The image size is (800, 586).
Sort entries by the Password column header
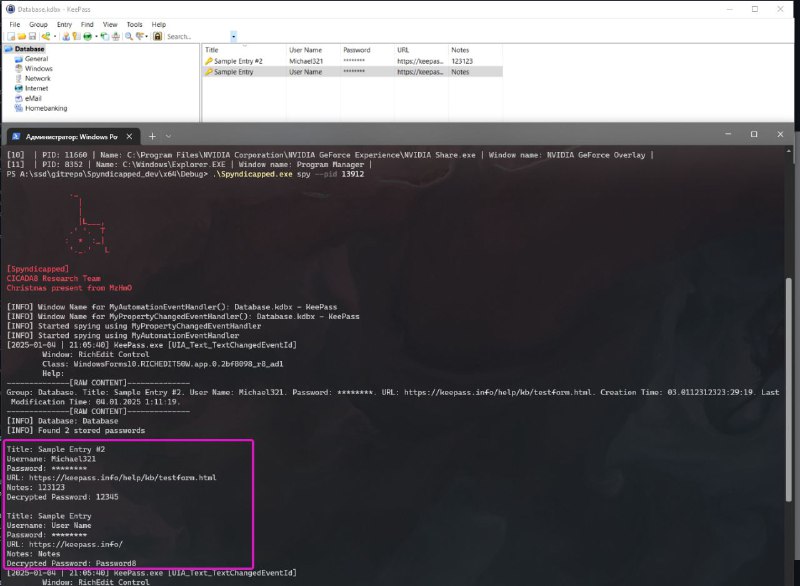[x=367, y=50]
